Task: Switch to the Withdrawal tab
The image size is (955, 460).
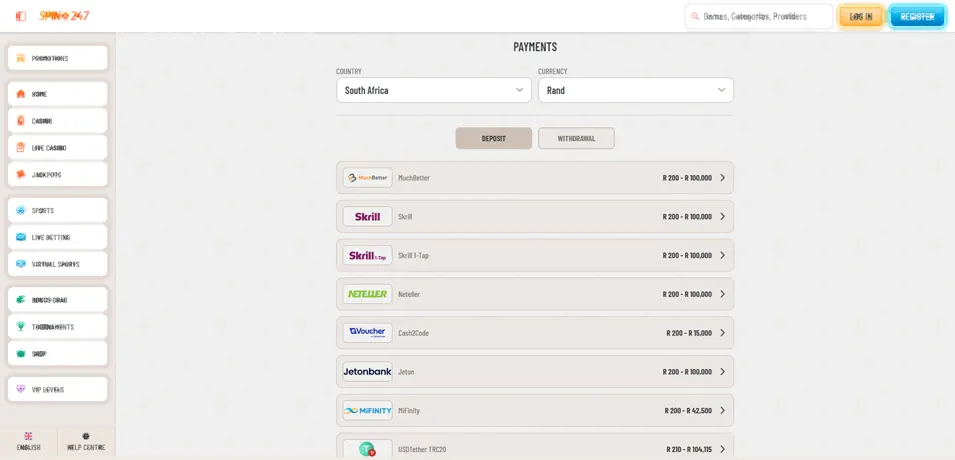Action: point(576,138)
